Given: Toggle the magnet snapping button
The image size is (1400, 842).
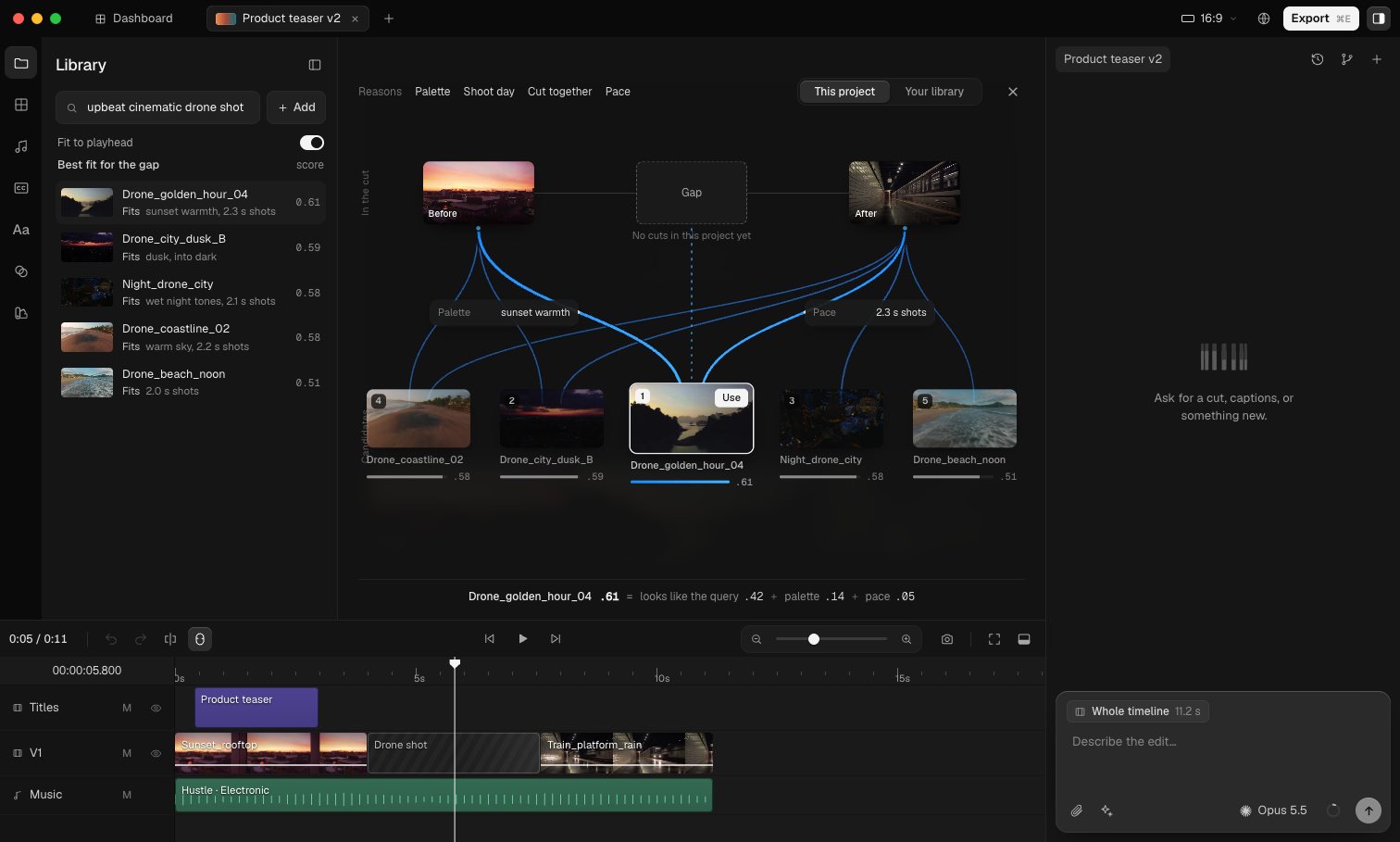Looking at the screenshot, I should coord(199,639).
